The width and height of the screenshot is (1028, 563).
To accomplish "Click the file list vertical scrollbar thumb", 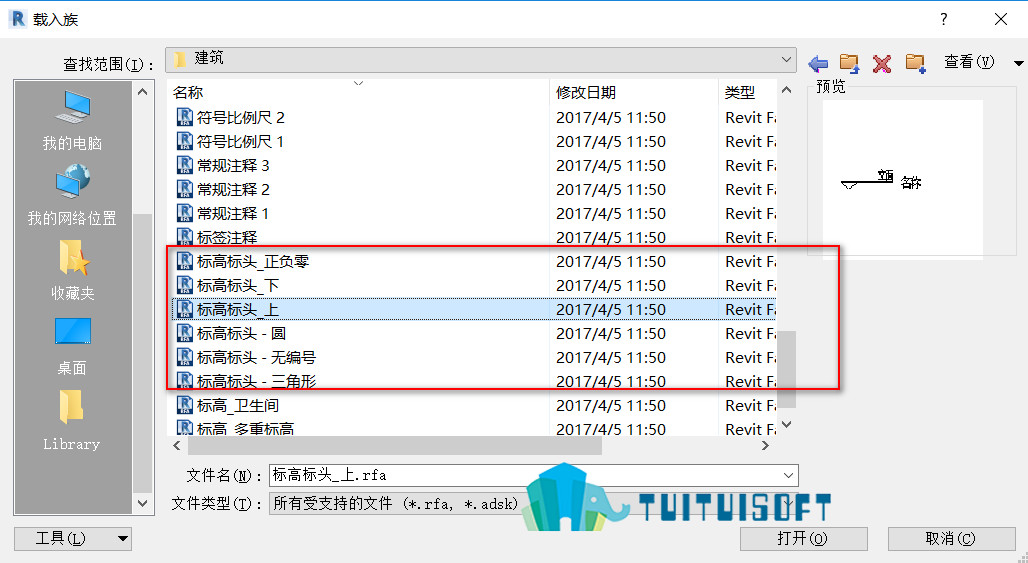I will [787, 369].
